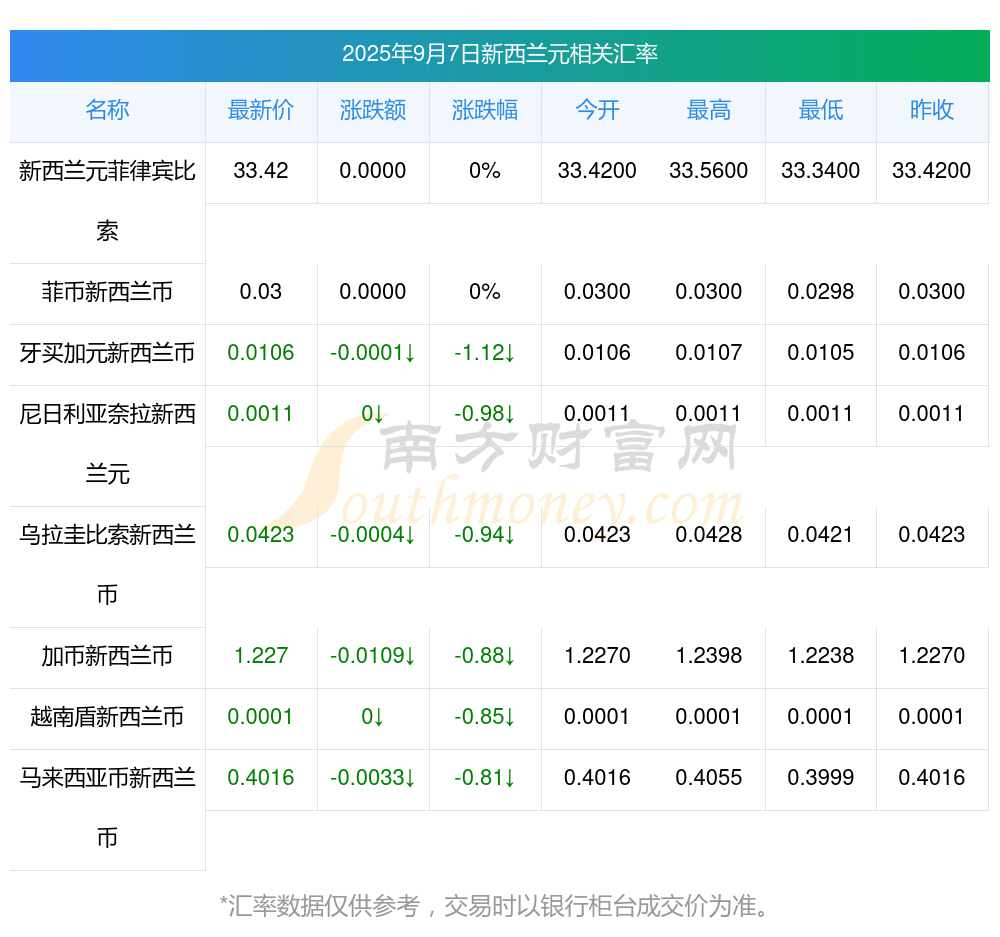Click change percent -0.81↓
The width and height of the screenshot is (1000, 937).
[485, 778]
